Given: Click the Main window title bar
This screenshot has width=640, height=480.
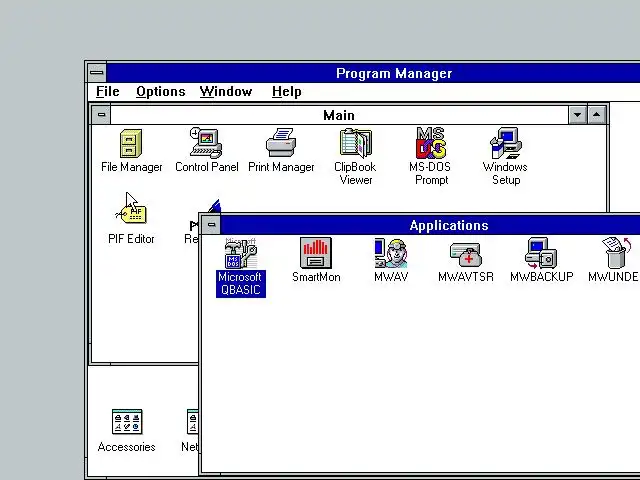Looking at the screenshot, I should point(339,115).
